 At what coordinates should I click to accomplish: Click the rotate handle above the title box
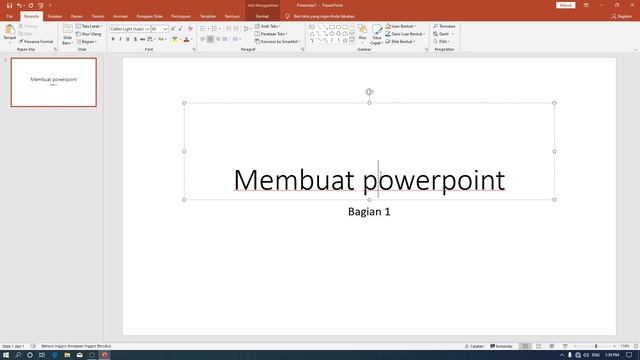369,92
